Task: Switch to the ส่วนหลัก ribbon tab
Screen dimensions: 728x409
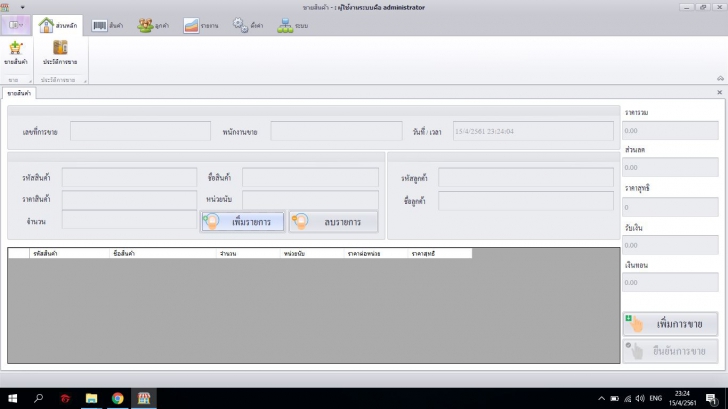Action: point(58,26)
